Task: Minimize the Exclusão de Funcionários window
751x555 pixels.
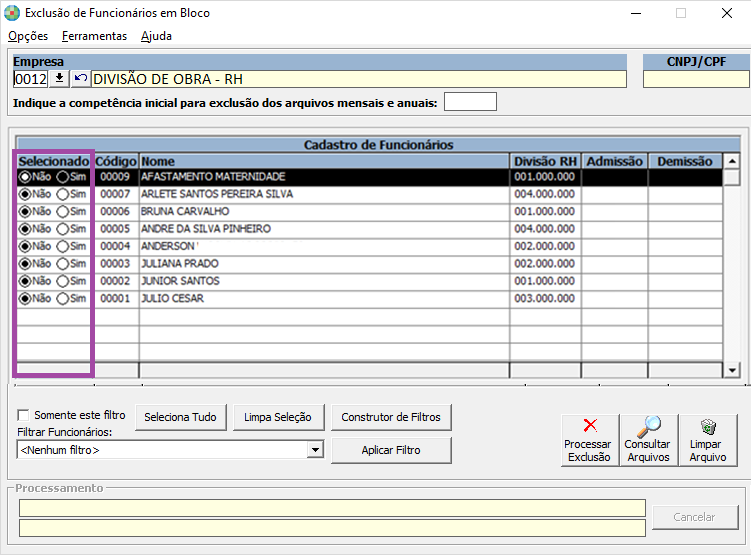Action: click(636, 13)
